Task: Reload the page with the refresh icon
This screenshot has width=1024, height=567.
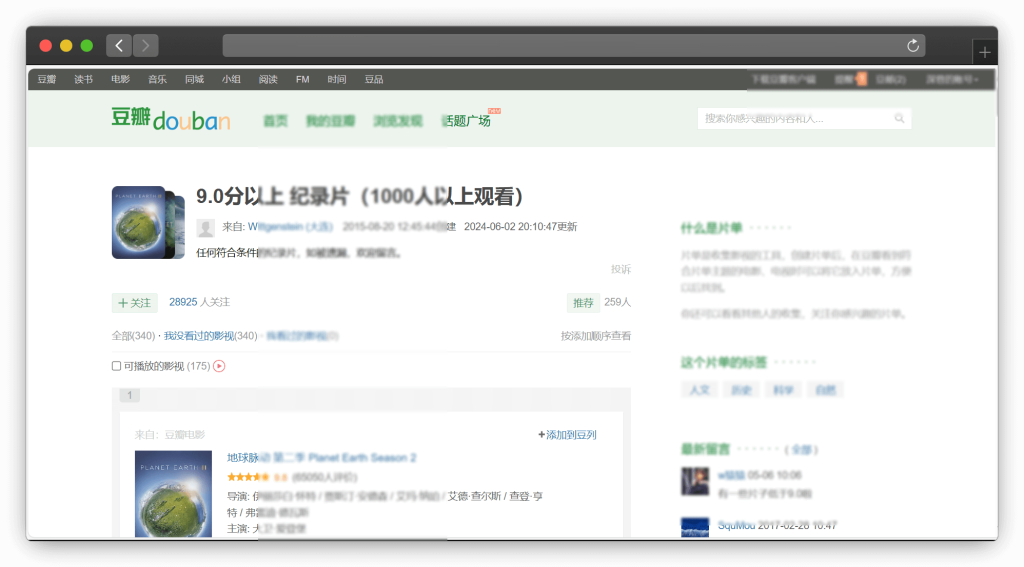Action: pos(913,45)
